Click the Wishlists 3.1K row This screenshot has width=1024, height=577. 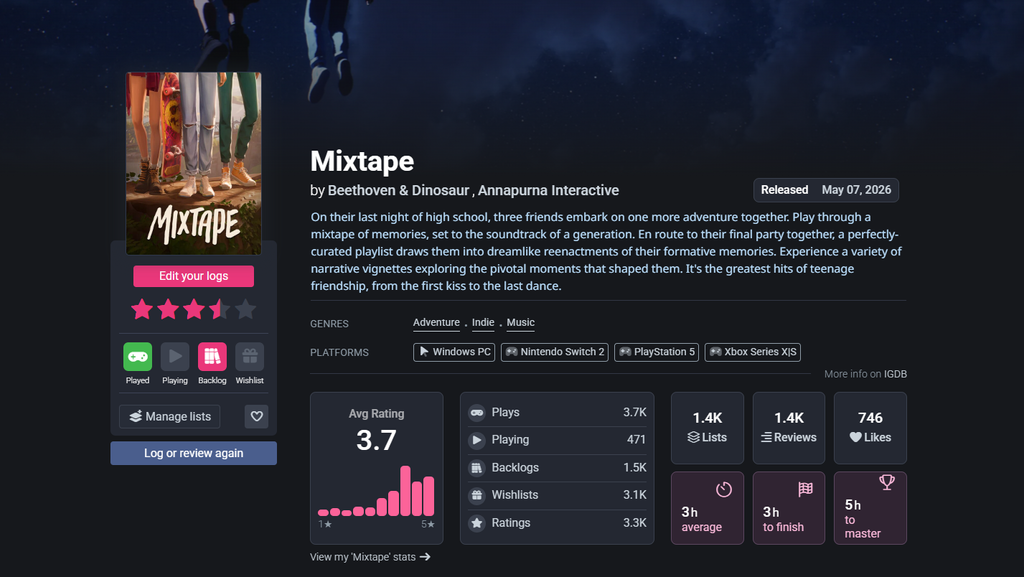tap(557, 495)
